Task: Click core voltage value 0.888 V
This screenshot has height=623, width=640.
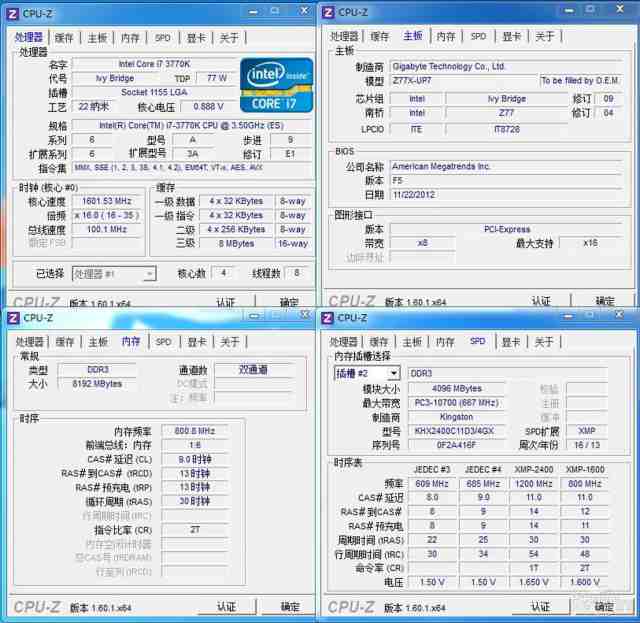Action: tap(208, 107)
